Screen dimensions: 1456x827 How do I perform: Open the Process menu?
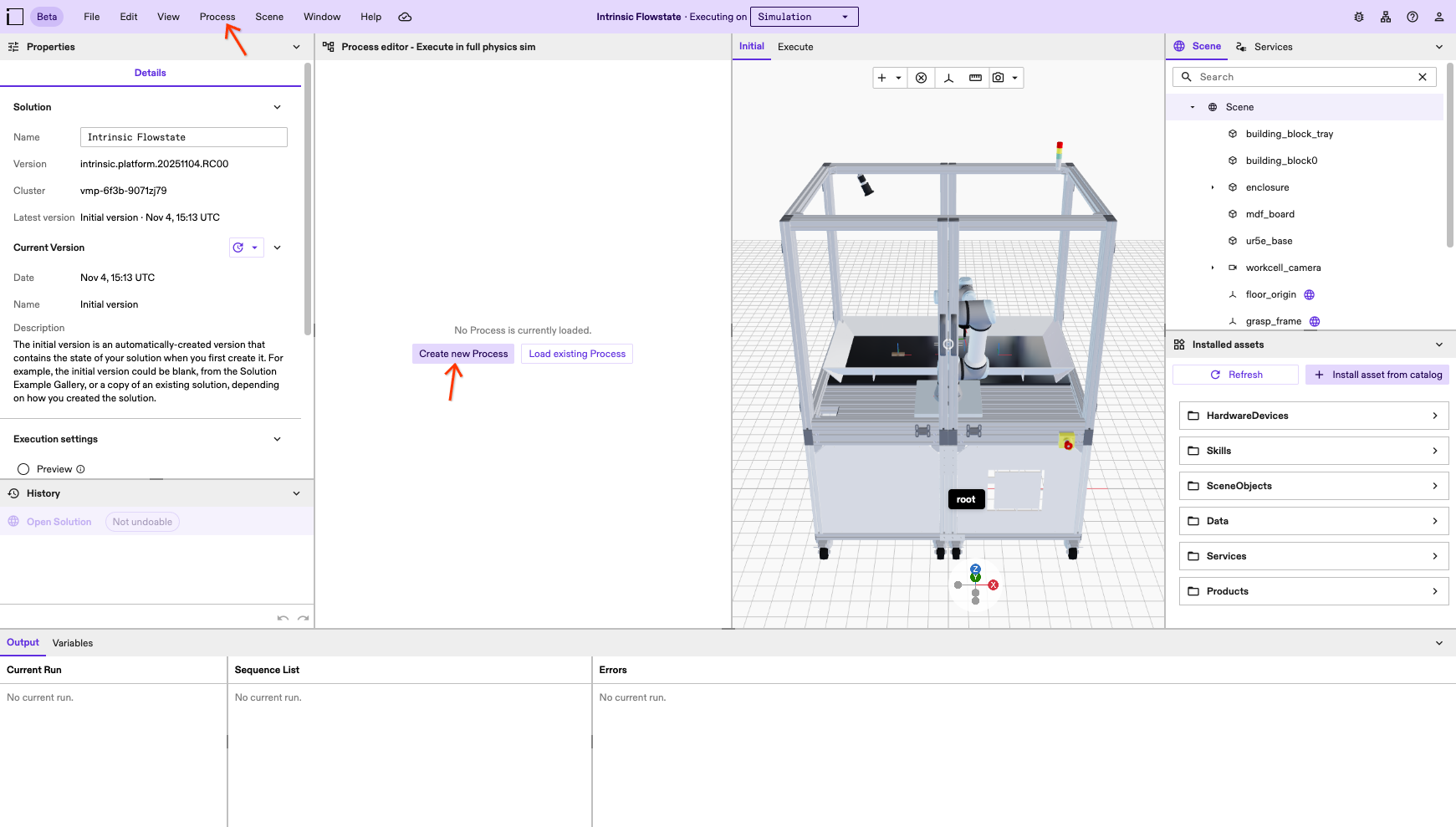[217, 16]
